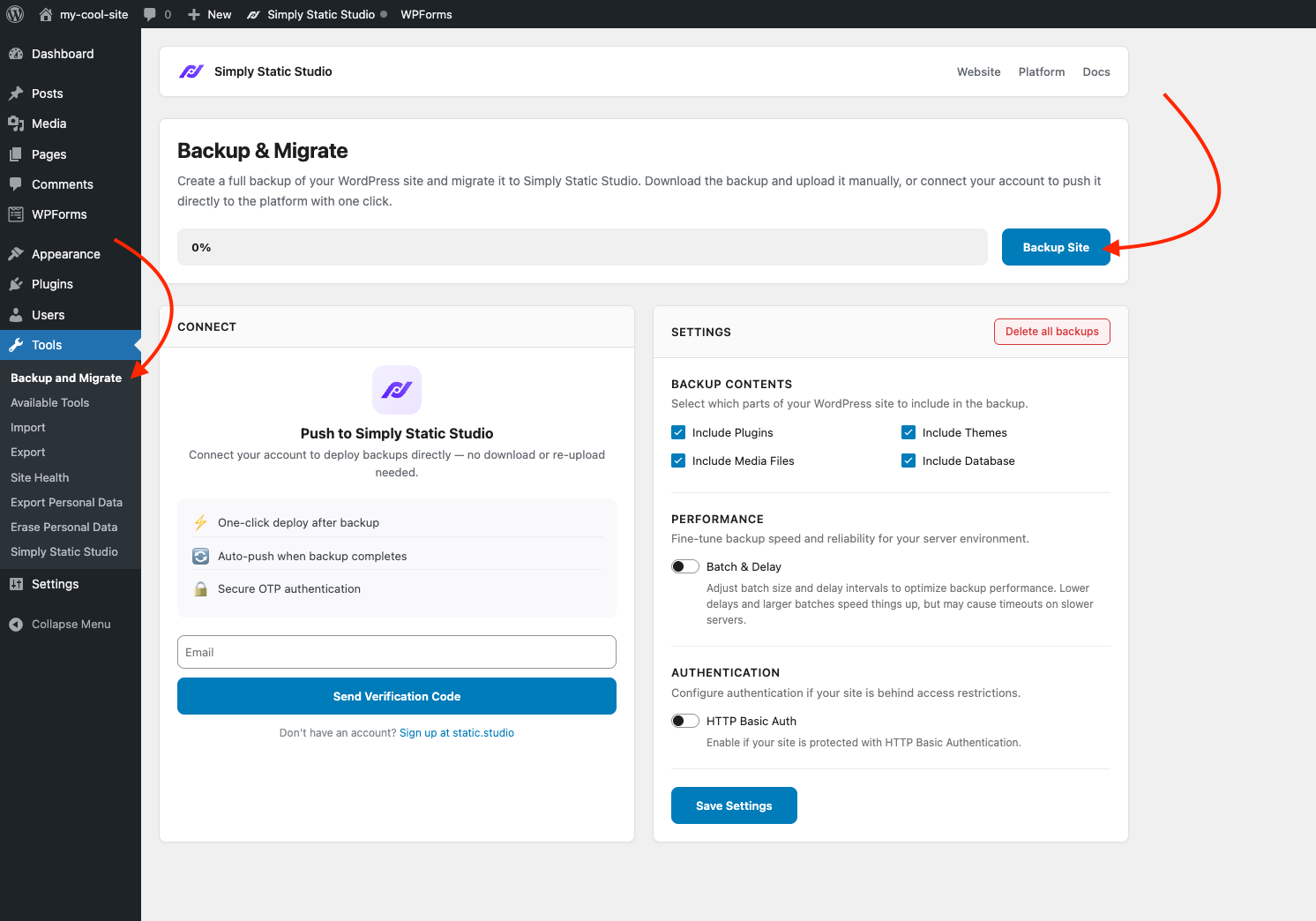Click the Save Settings button
The image size is (1316, 921).
734,805
